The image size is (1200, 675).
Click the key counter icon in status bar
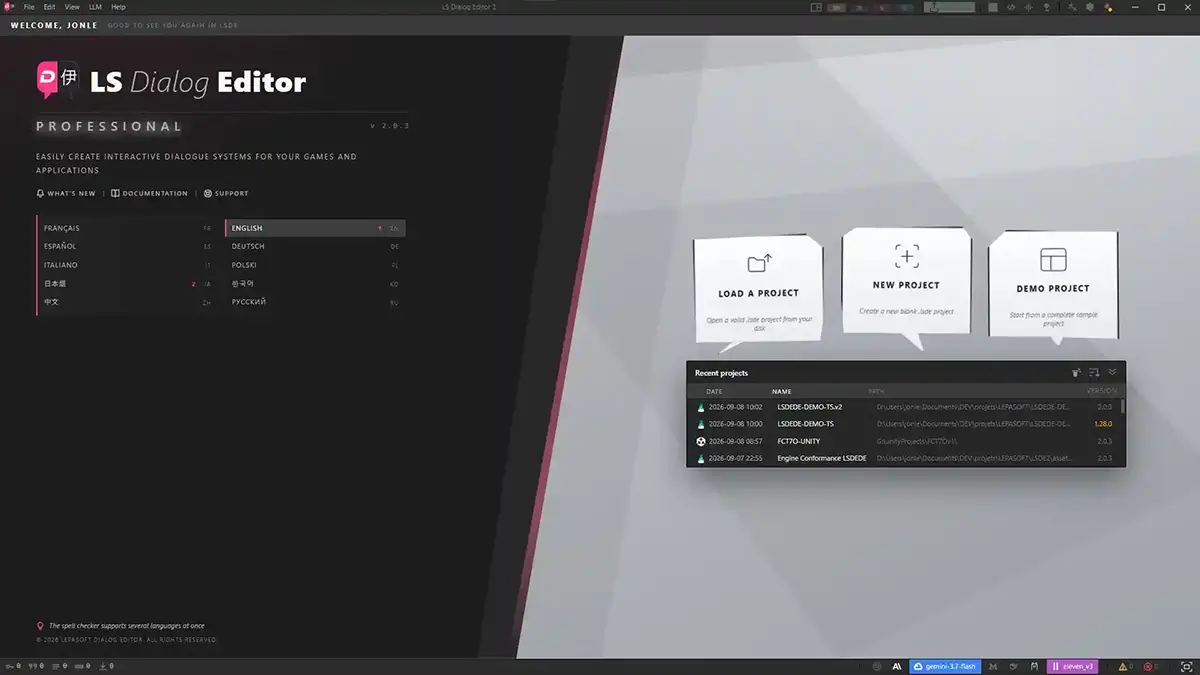10,666
